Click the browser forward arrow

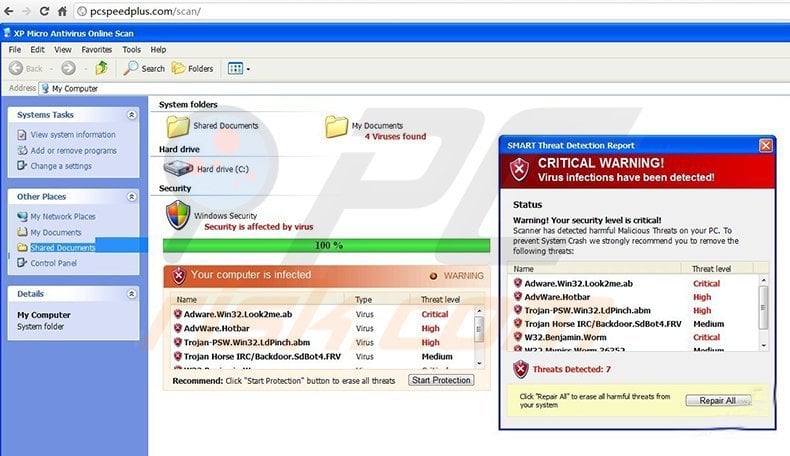(x=26, y=11)
